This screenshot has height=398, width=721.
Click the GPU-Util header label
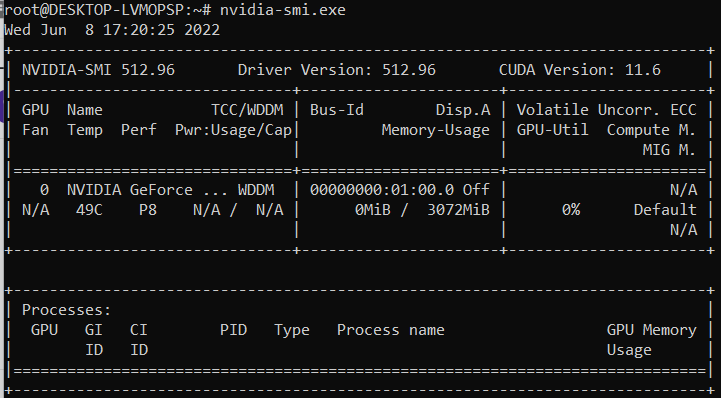(x=553, y=130)
